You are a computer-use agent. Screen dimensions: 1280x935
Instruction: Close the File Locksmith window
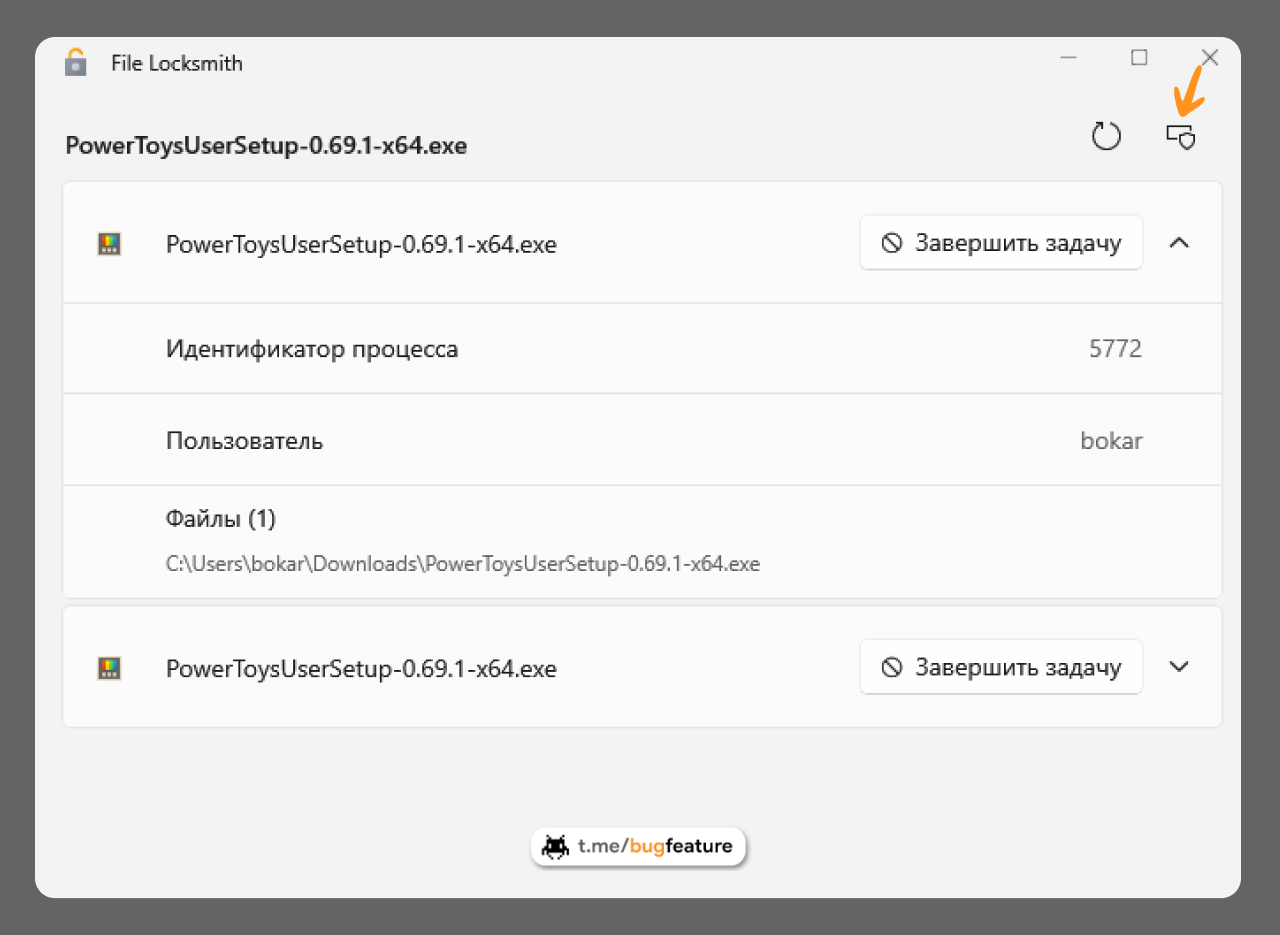tap(1210, 58)
